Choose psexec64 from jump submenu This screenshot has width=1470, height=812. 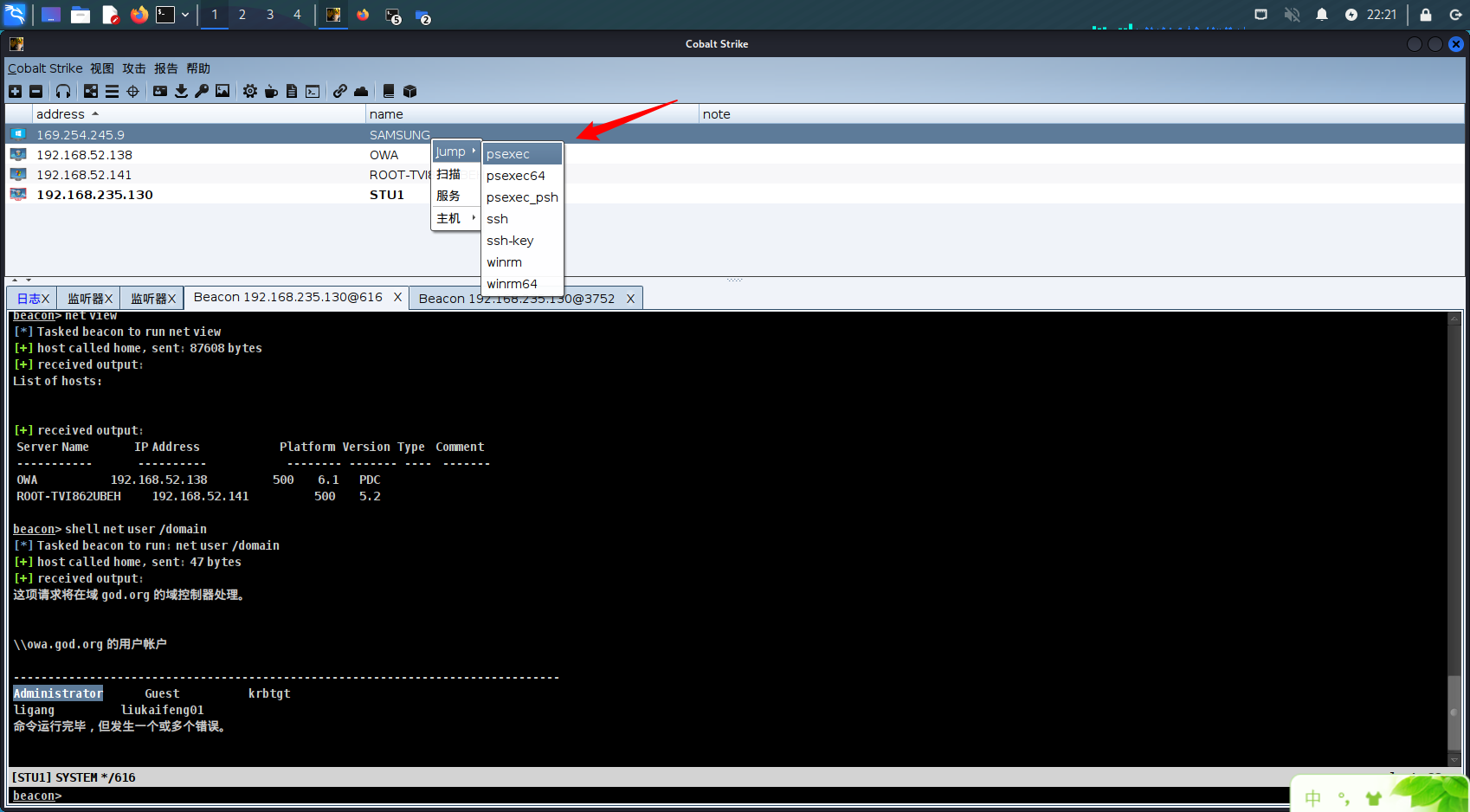pos(522,176)
